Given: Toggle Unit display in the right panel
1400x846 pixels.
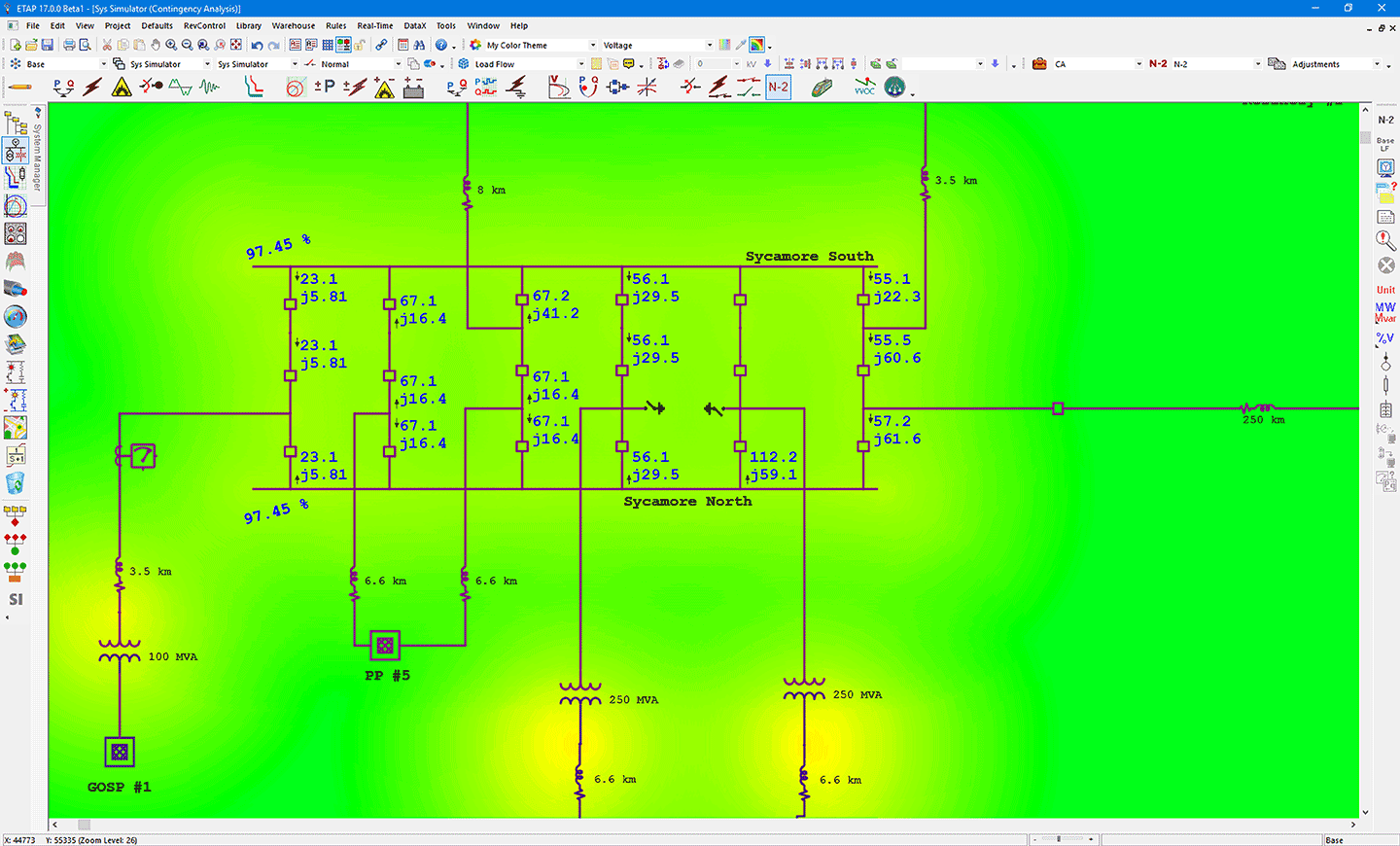Looking at the screenshot, I should 1384,289.
